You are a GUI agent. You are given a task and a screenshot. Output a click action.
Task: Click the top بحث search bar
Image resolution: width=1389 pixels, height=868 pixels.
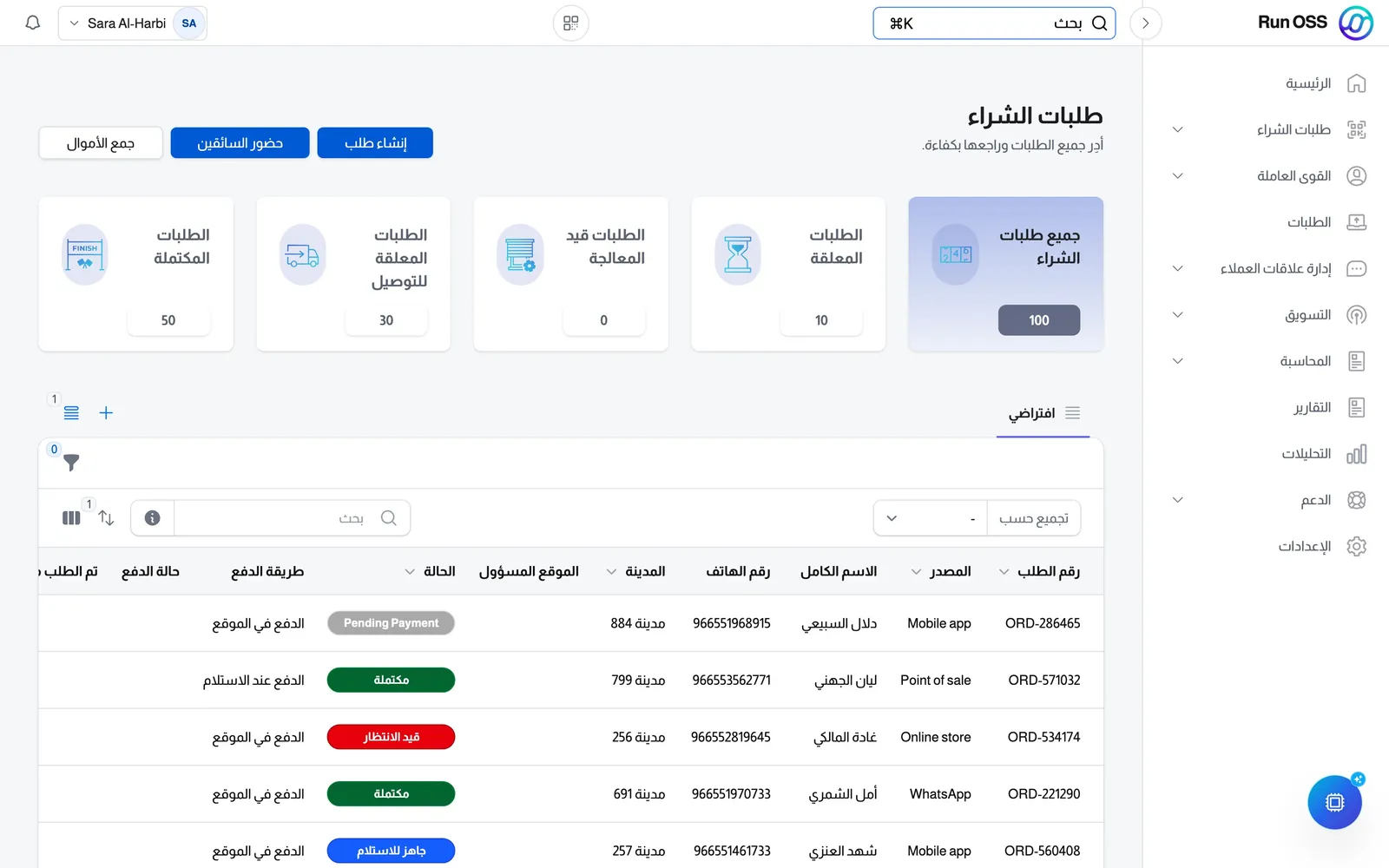coord(994,23)
